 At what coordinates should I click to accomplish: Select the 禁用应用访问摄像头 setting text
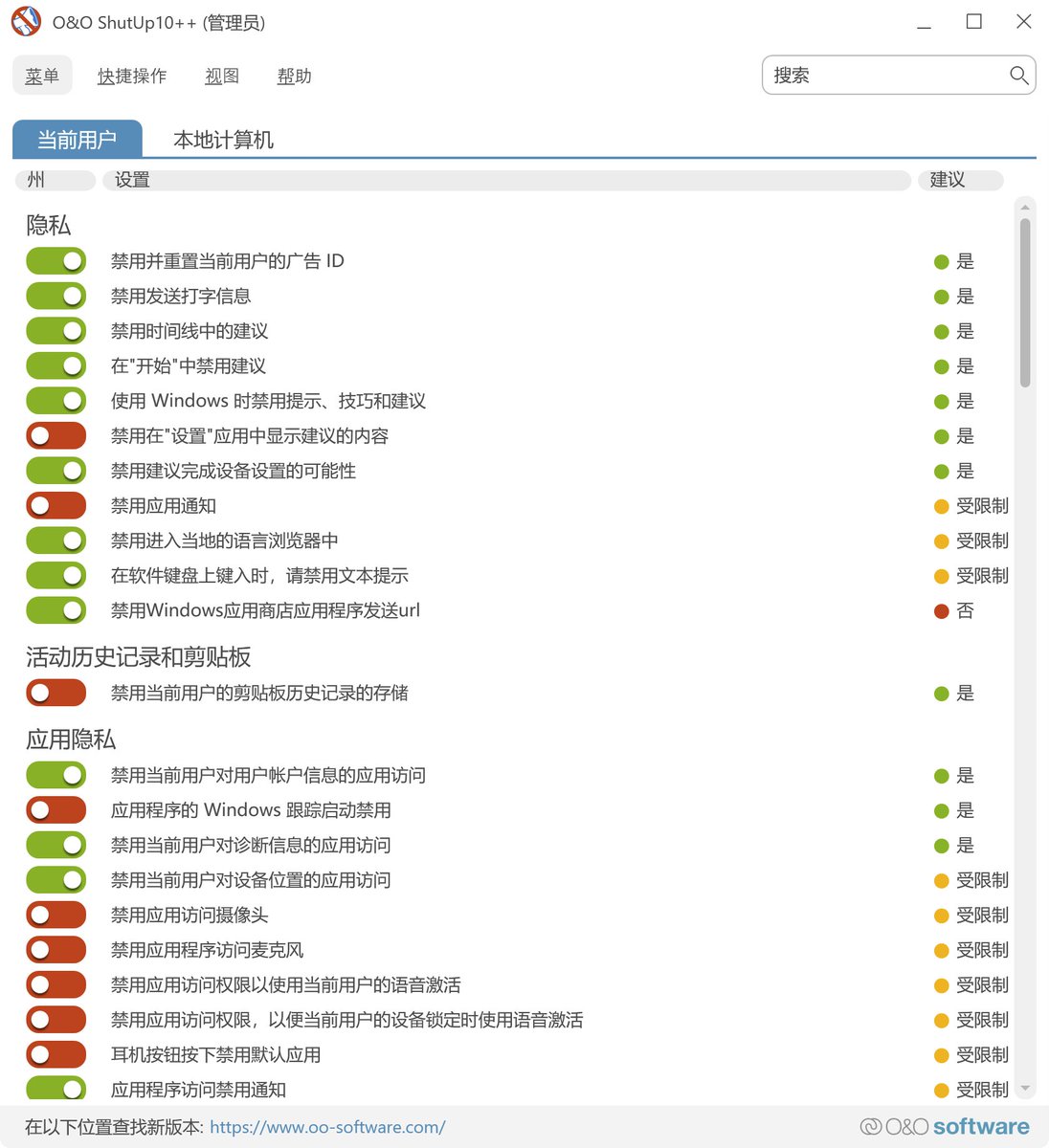190,915
